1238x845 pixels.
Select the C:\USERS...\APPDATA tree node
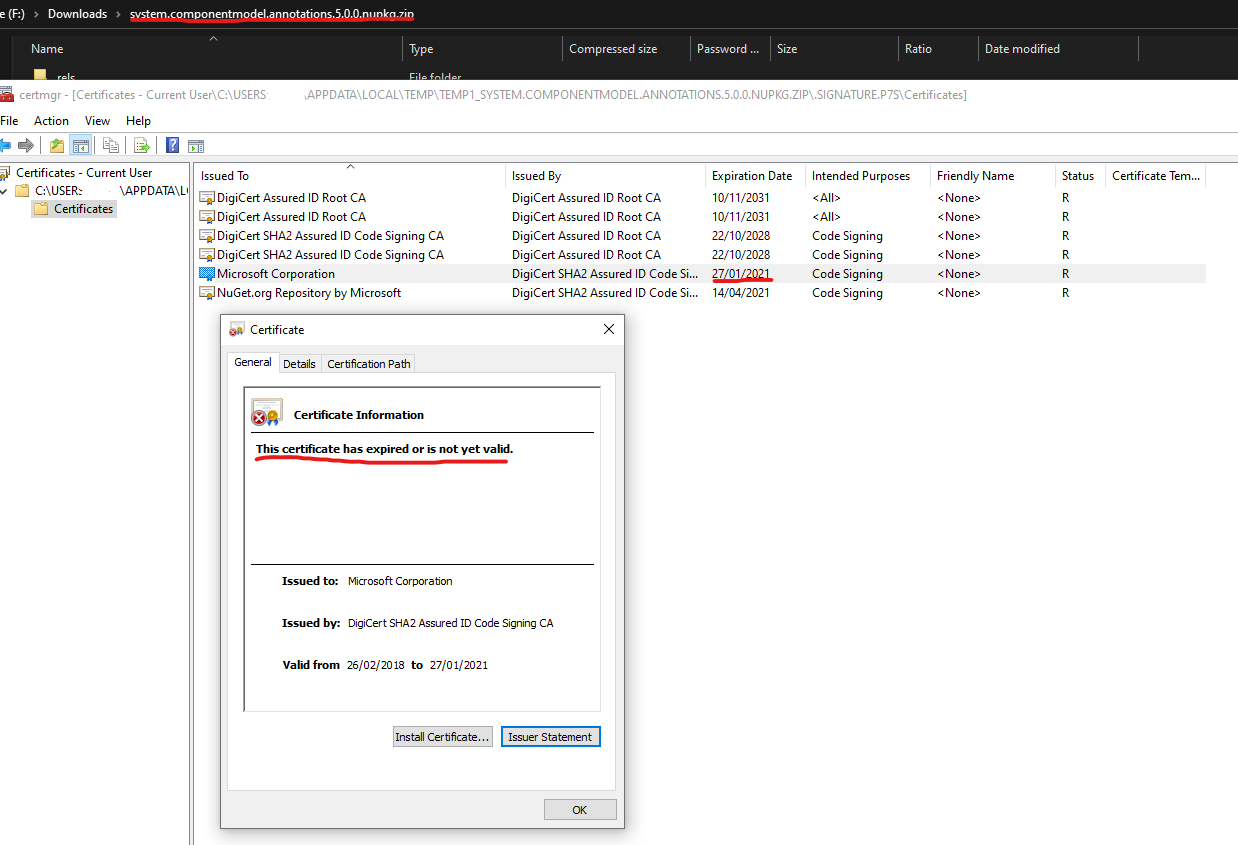click(110, 191)
